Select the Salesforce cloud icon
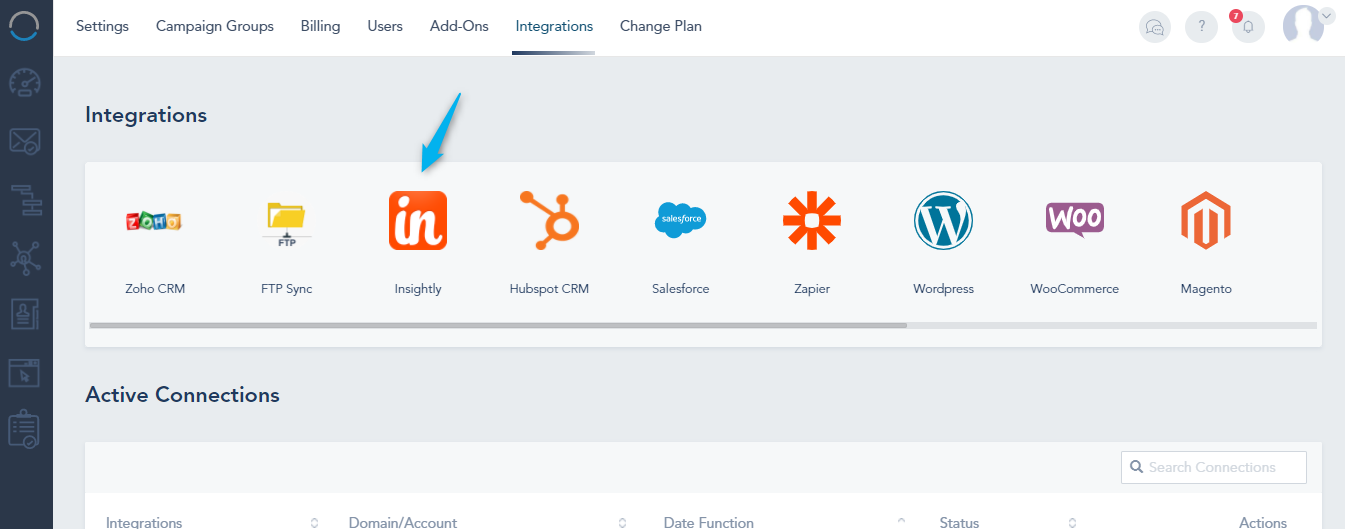This screenshot has height=529, width=1345. click(680, 221)
